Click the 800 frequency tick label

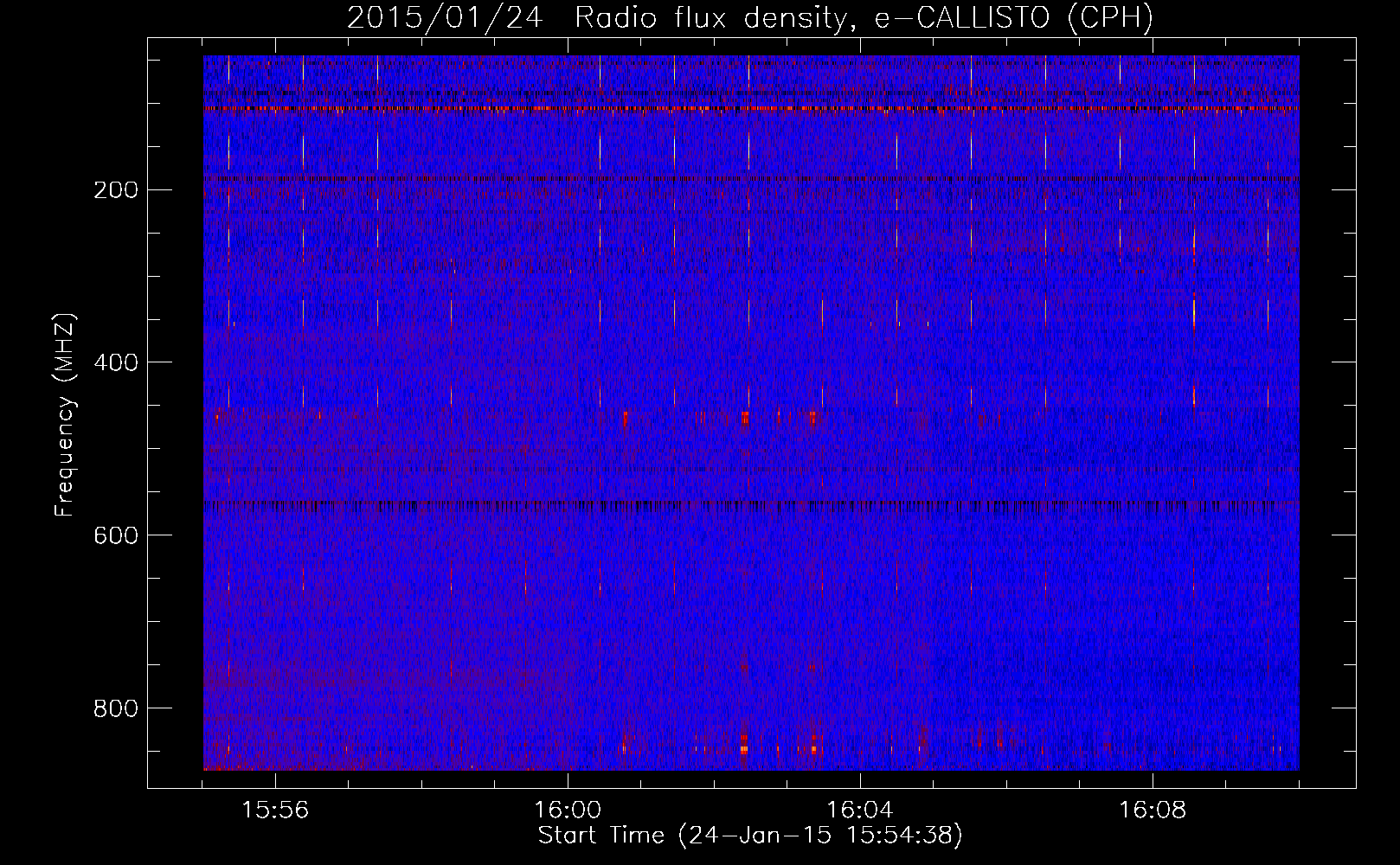(x=115, y=709)
